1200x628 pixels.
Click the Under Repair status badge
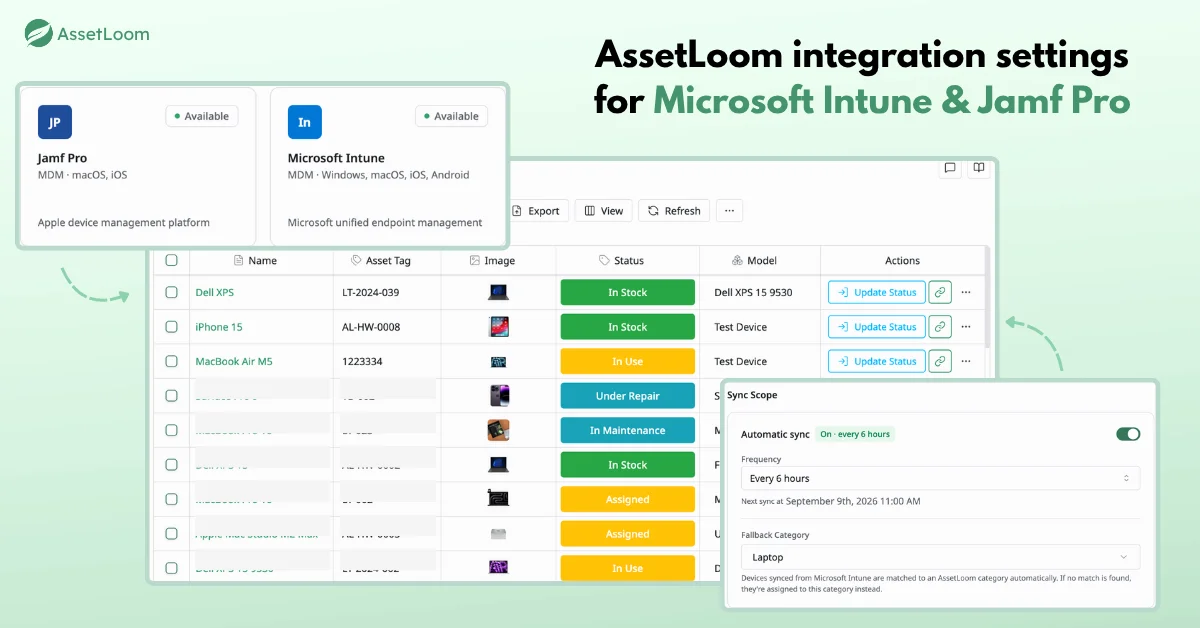pos(627,396)
